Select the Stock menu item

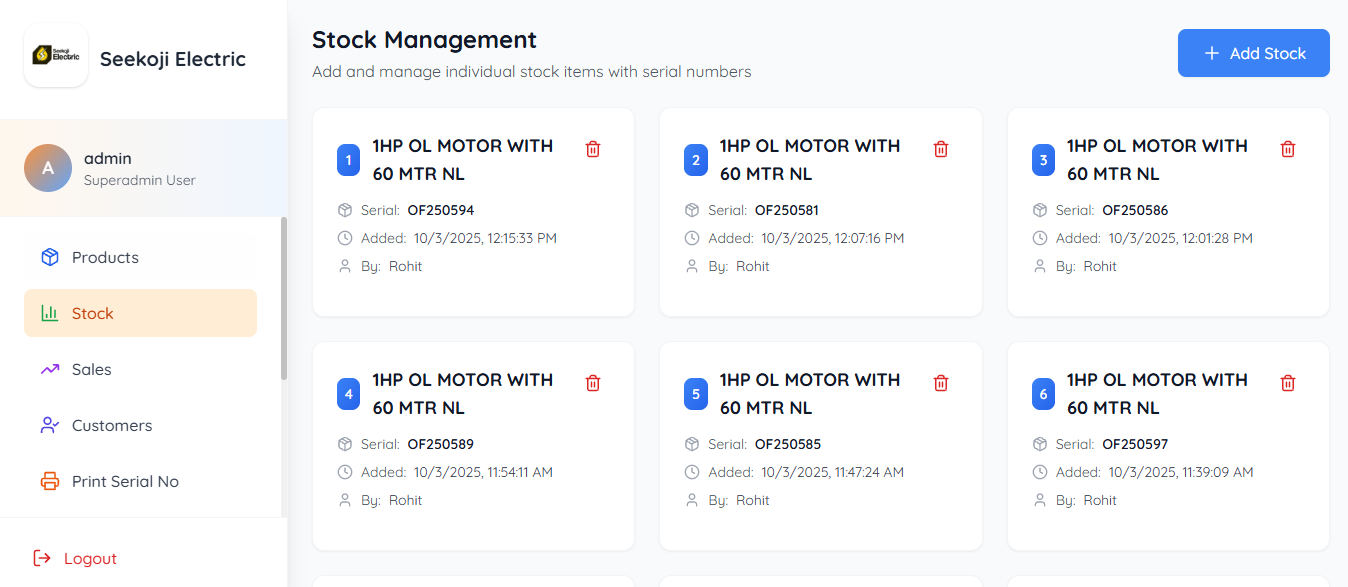[x=140, y=313]
